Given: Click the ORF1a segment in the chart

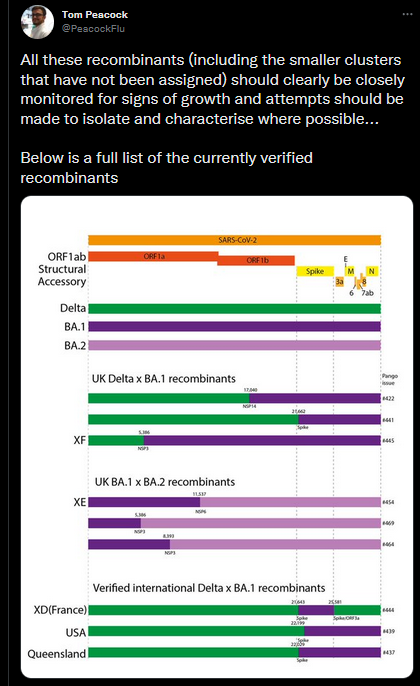Looking at the screenshot, I should (x=153, y=256).
